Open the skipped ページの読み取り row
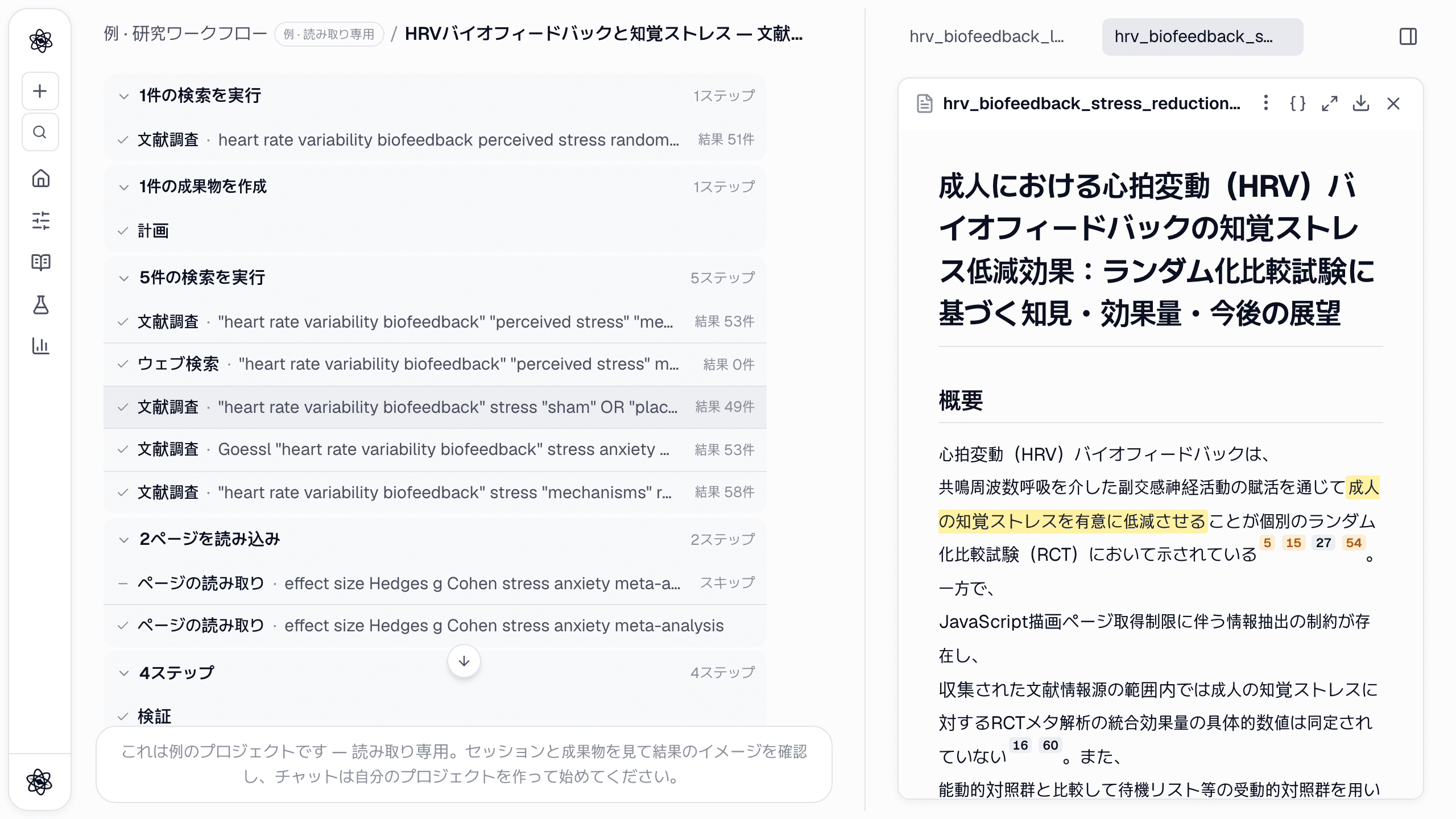 click(435, 583)
